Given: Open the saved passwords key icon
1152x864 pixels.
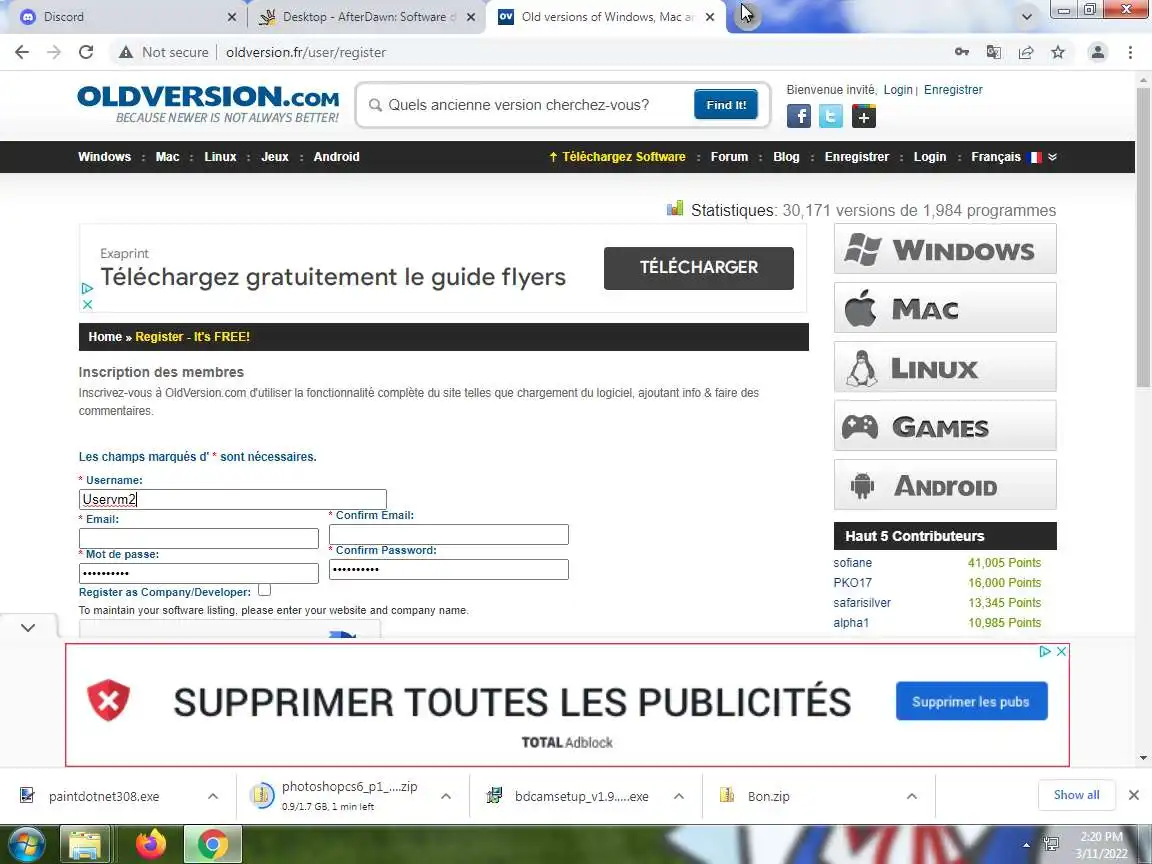Looking at the screenshot, I should click(x=961, y=52).
